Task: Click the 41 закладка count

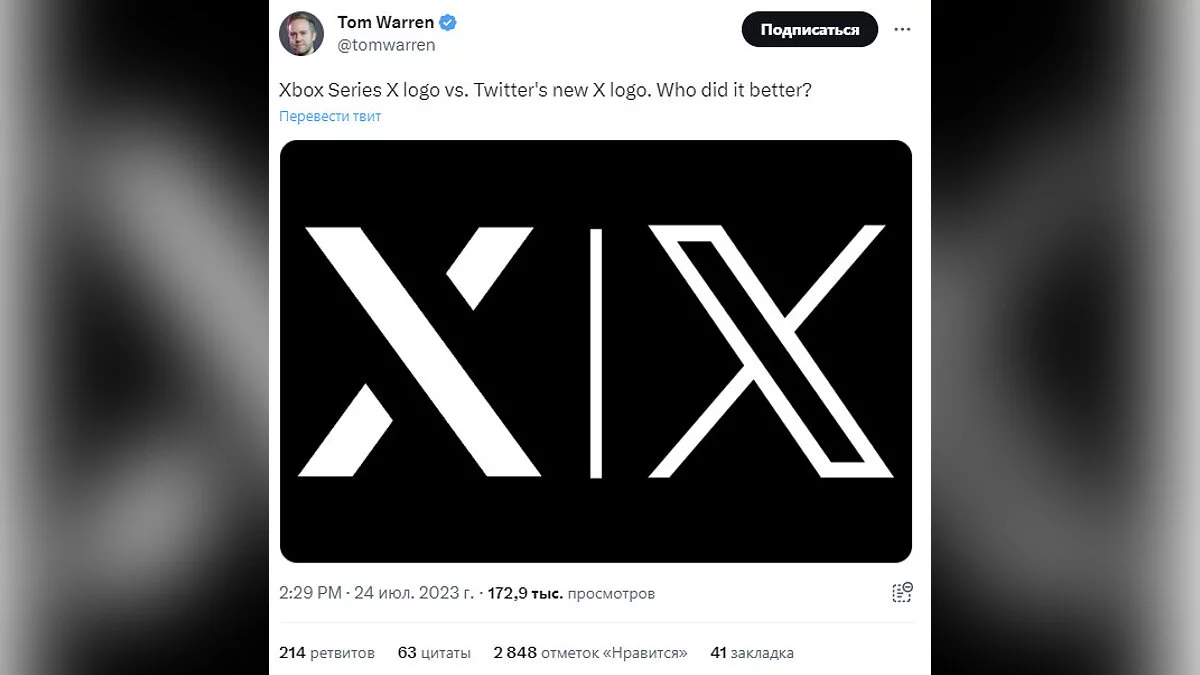Action: (x=751, y=653)
